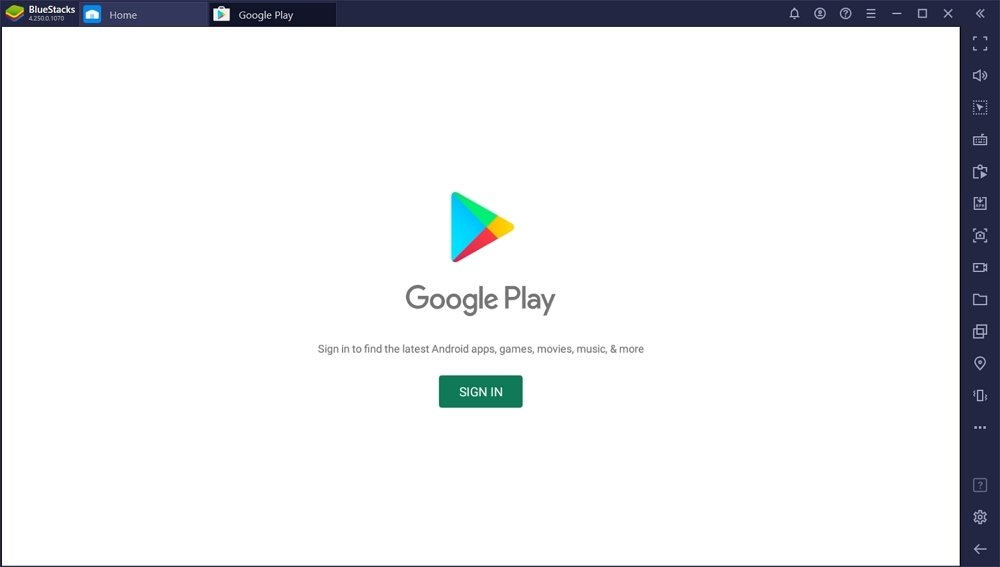Open the notifications bell
Viewport: 1000px width, 567px height.
(794, 13)
